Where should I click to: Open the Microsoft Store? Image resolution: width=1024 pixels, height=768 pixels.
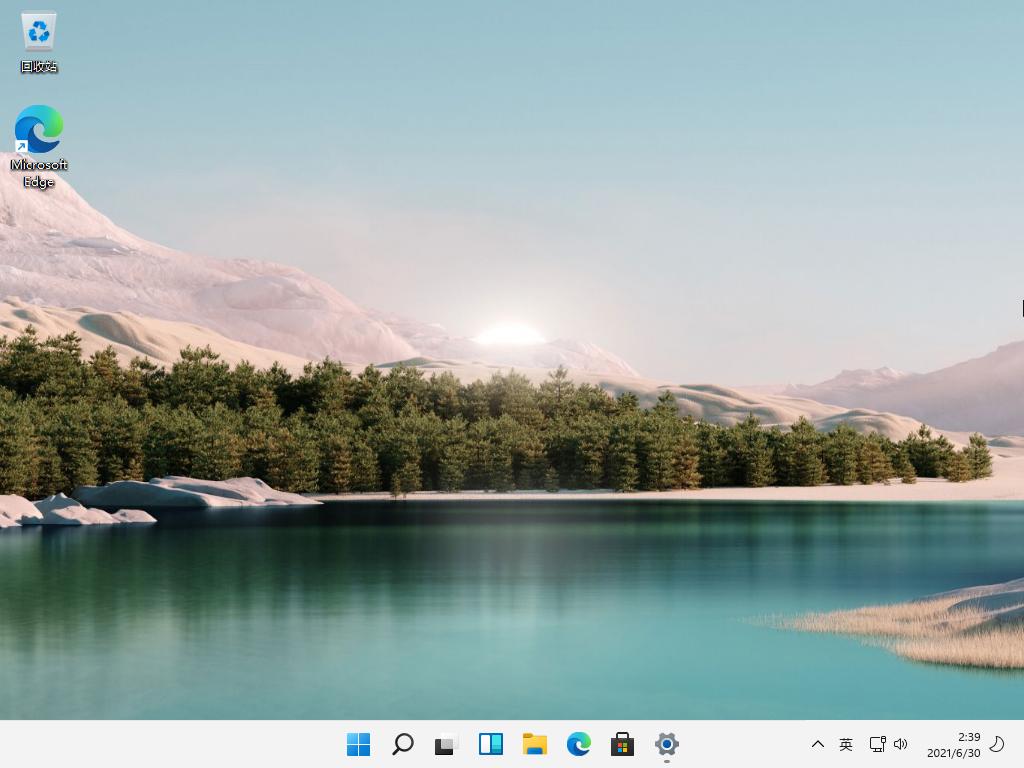(x=621, y=744)
